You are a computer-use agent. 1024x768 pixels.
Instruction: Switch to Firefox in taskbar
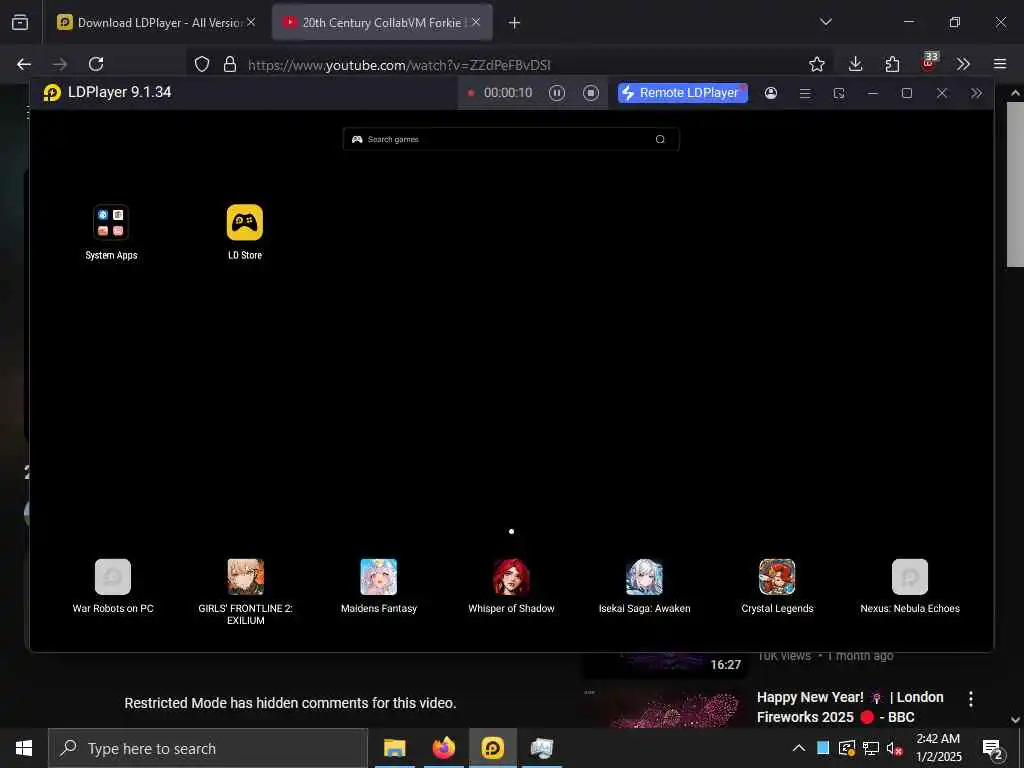pos(443,748)
